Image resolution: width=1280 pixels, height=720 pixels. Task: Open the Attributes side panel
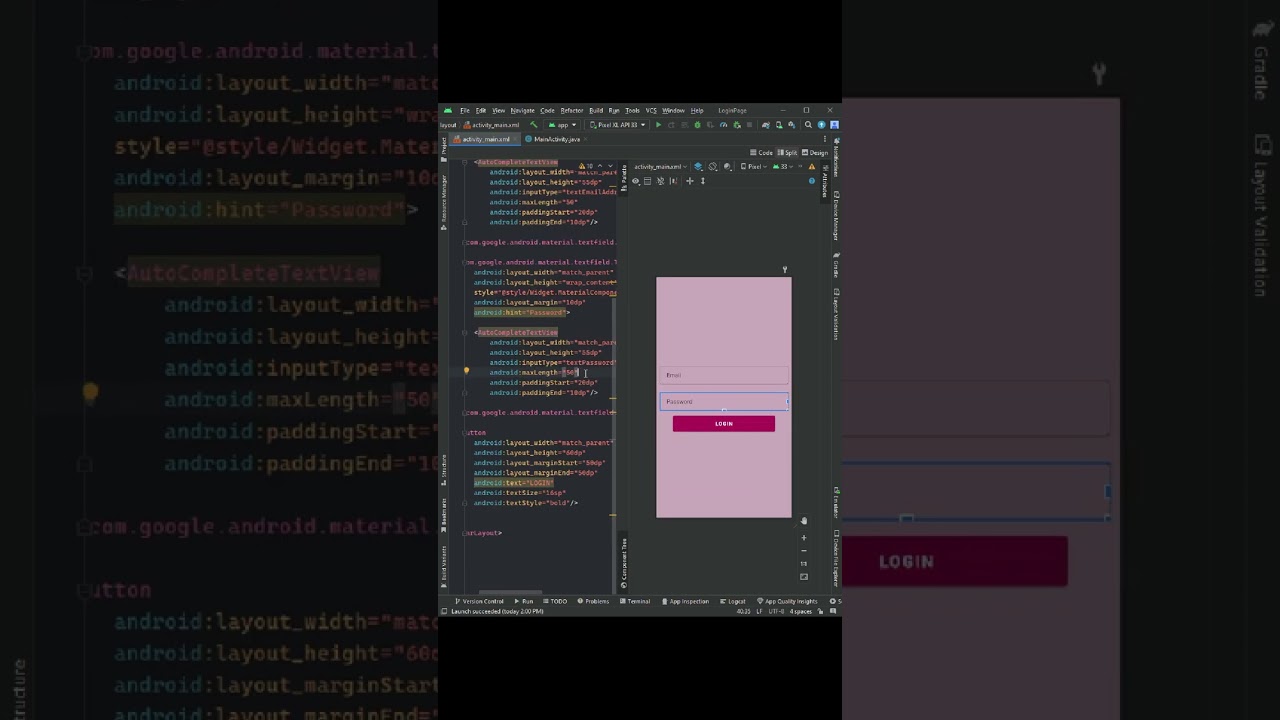coord(825,180)
